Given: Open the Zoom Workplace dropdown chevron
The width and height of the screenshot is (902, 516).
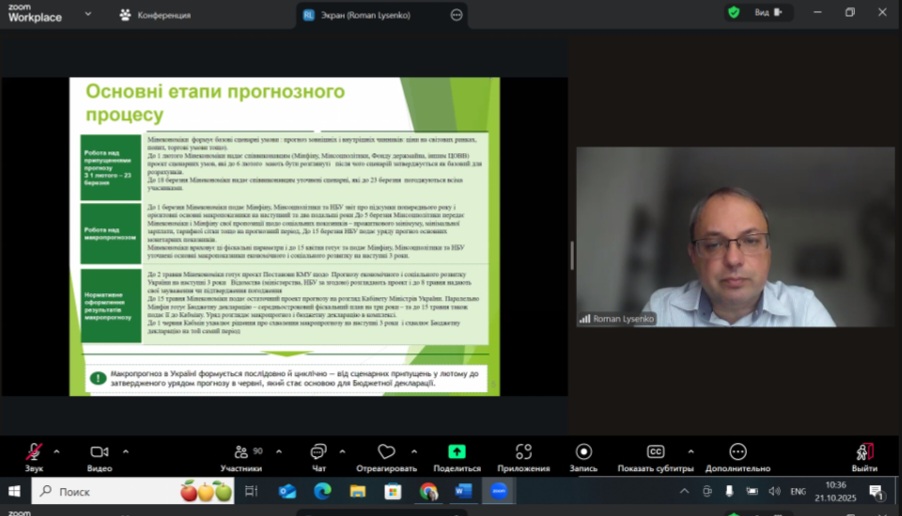Looking at the screenshot, I should pos(88,15).
